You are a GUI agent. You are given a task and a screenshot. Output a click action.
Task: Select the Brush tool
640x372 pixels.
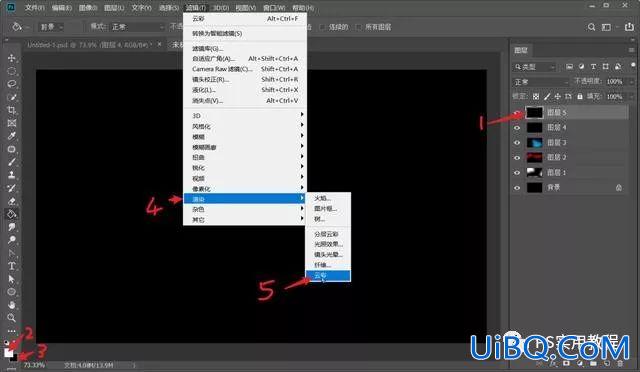[x=11, y=162]
